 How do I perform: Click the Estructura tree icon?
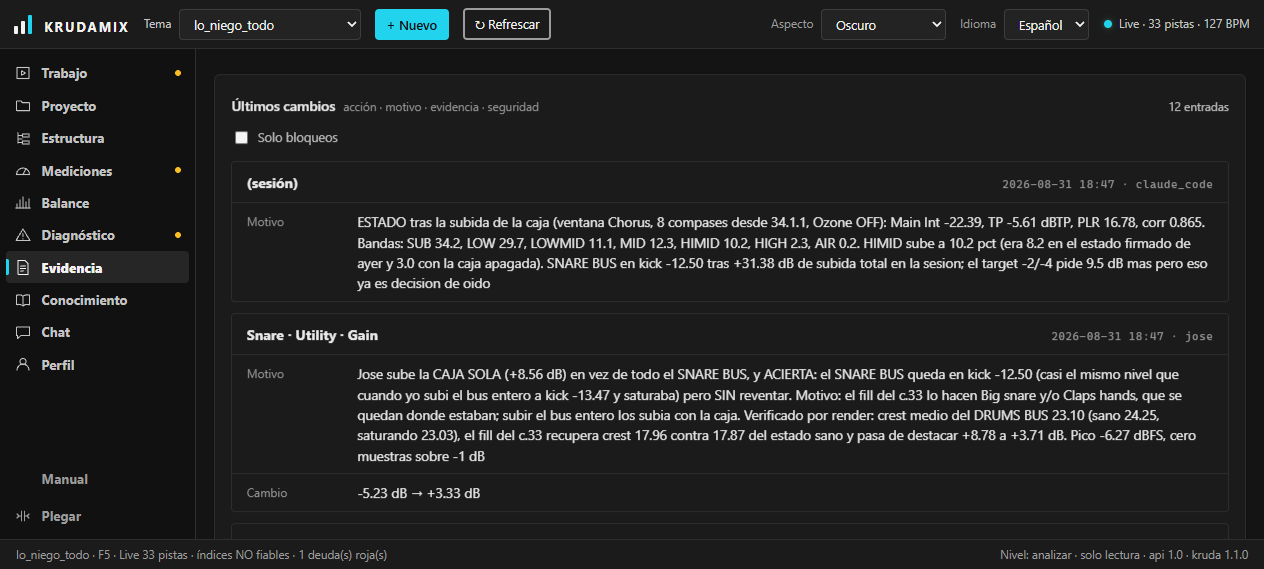23,138
